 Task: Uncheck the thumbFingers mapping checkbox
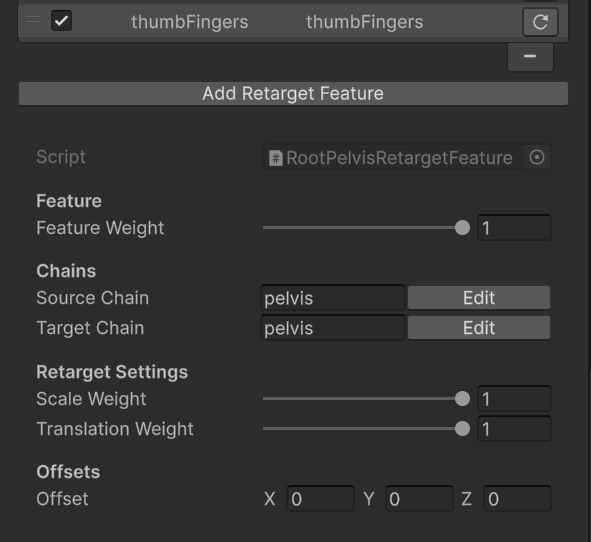(x=61, y=21)
